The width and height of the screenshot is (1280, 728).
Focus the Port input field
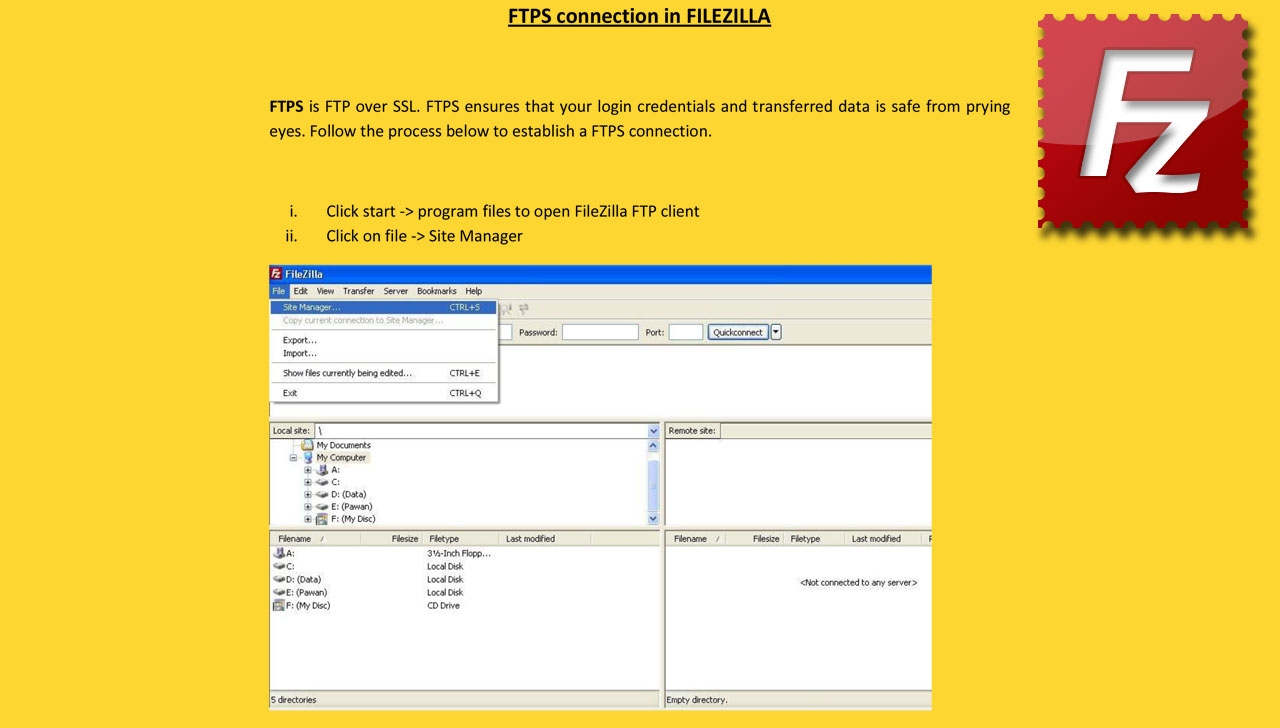[x=686, y=332]
